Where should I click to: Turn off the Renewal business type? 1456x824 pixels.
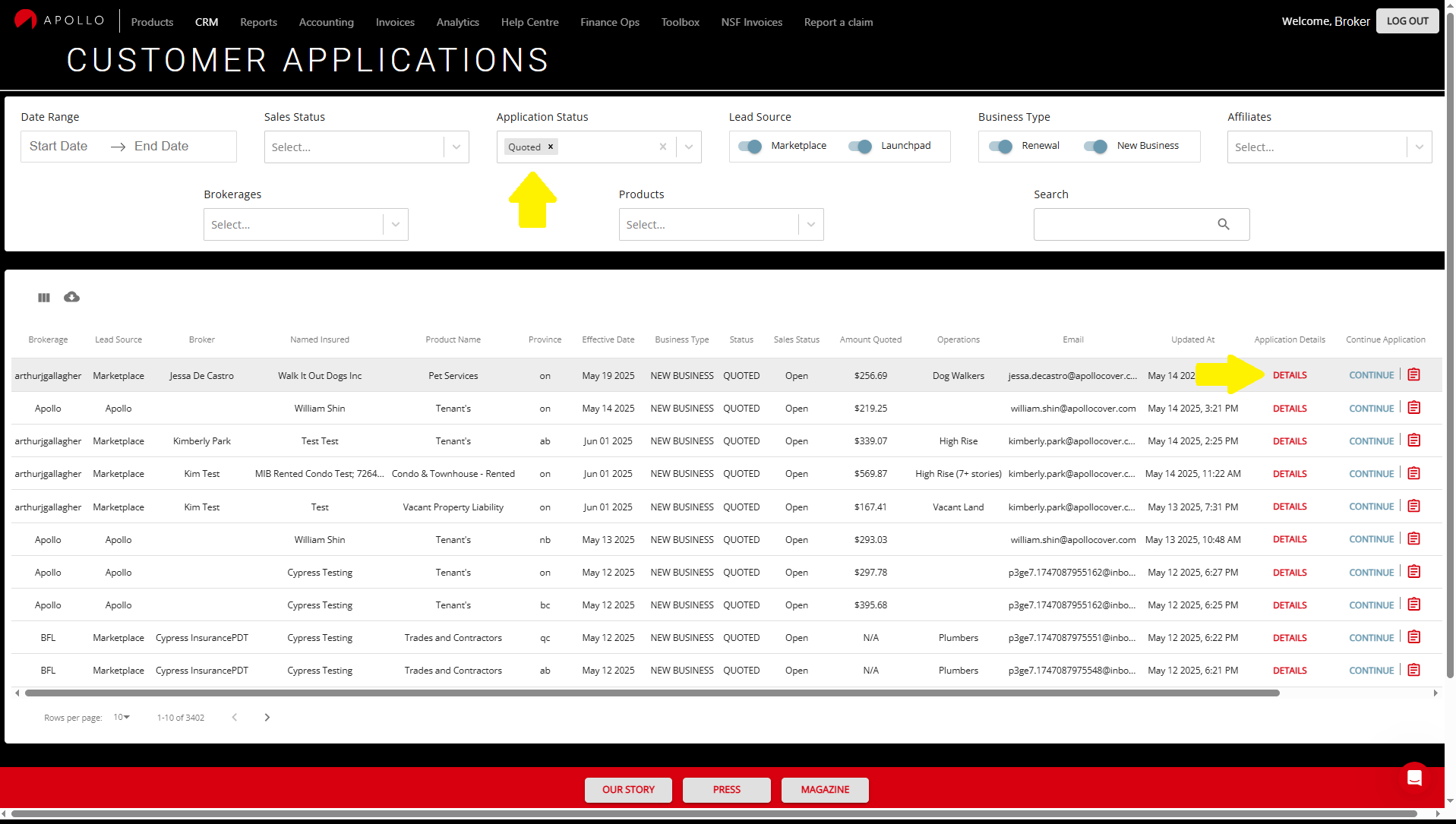(x=1000, y=147)
